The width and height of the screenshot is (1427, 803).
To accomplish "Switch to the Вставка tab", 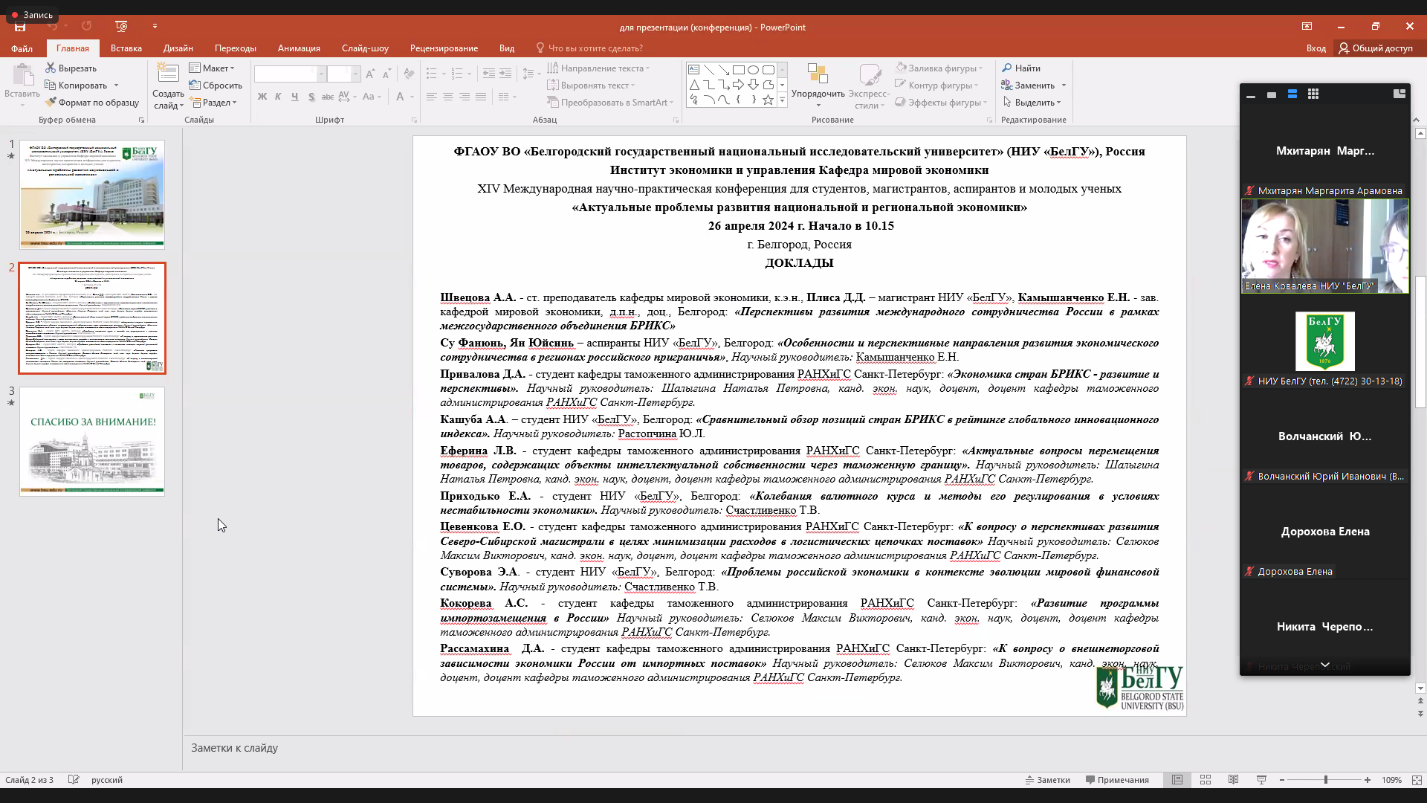I will [126, 48].
